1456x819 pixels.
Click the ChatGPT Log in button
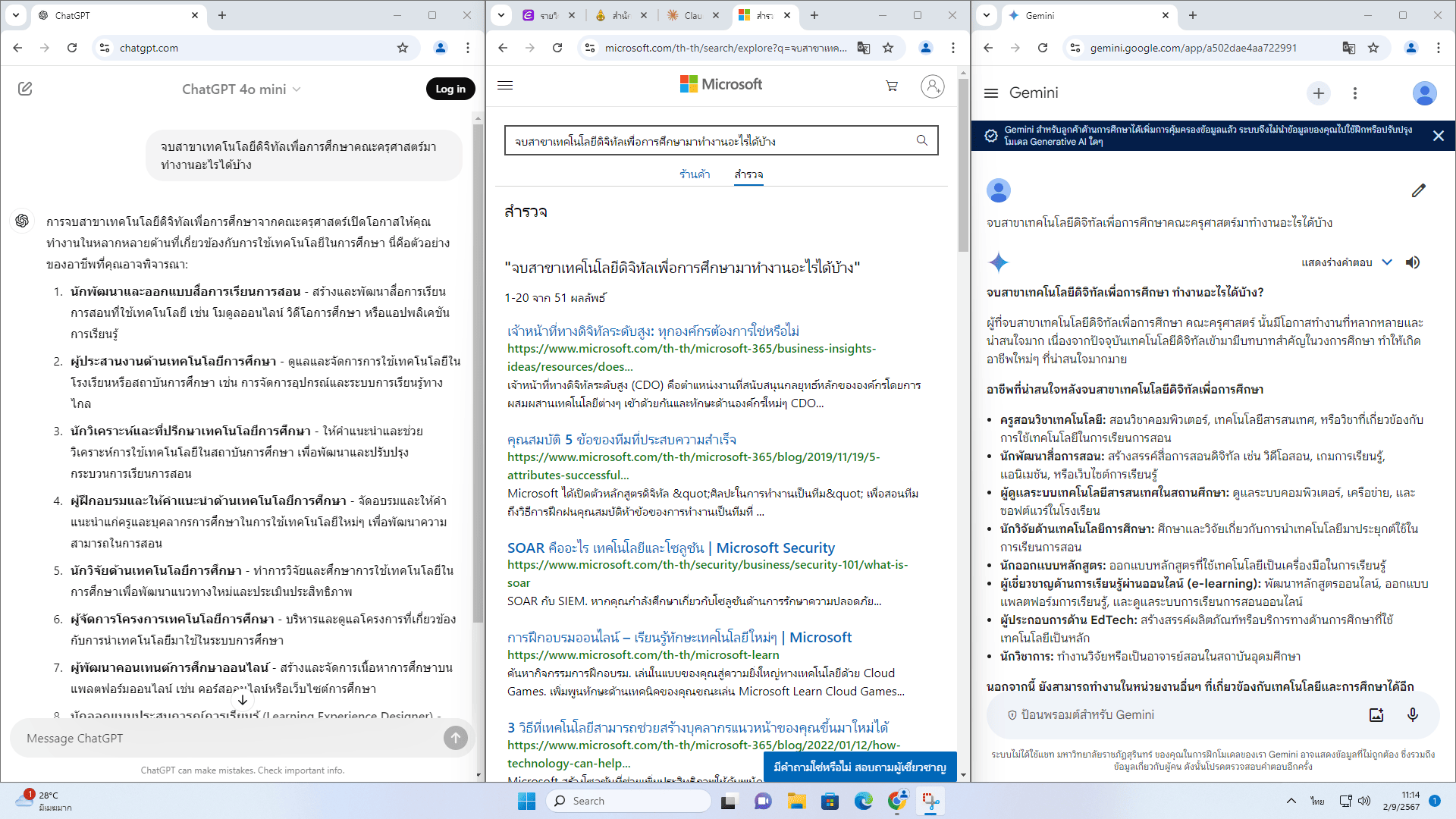450,89
